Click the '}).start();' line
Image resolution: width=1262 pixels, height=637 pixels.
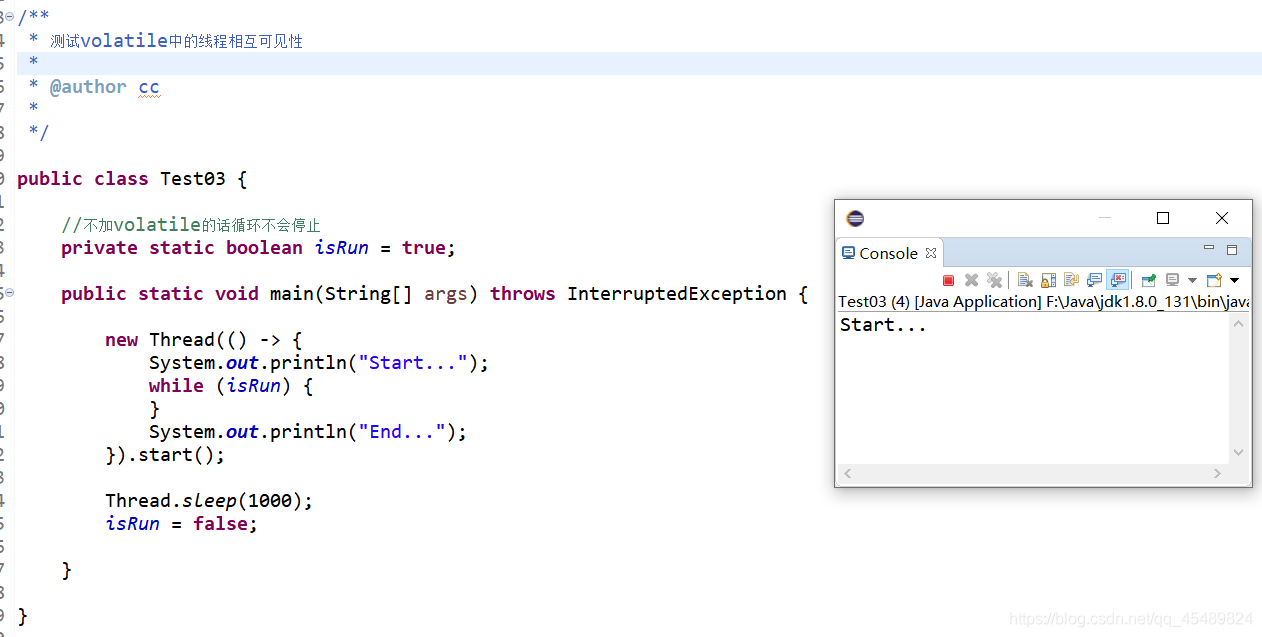click(165, 455)
